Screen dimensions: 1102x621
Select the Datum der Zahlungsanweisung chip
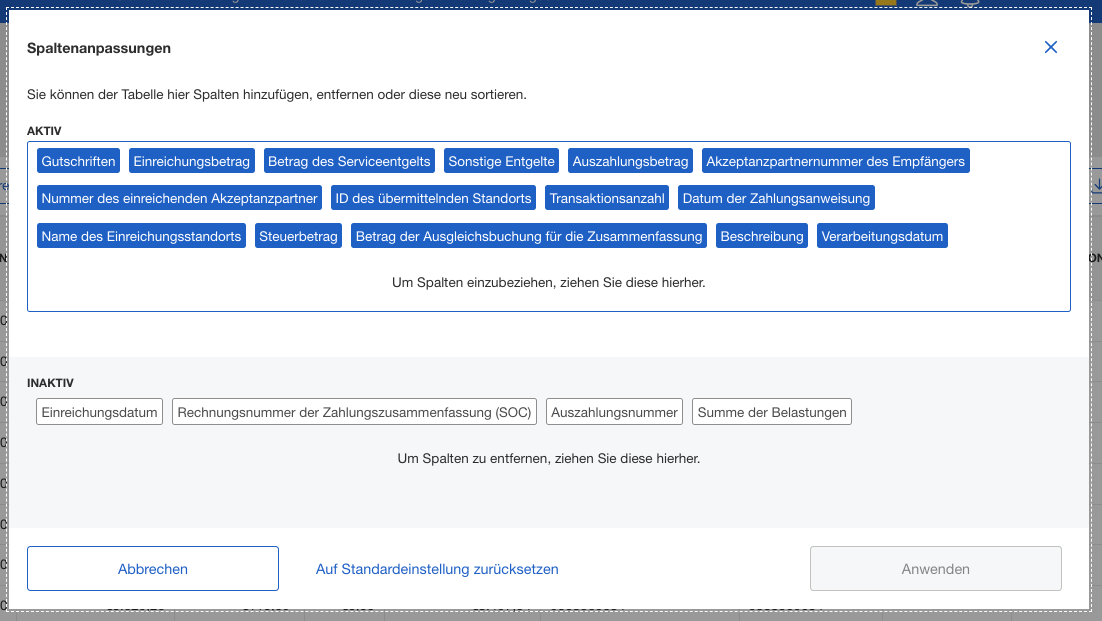point(777,197)
